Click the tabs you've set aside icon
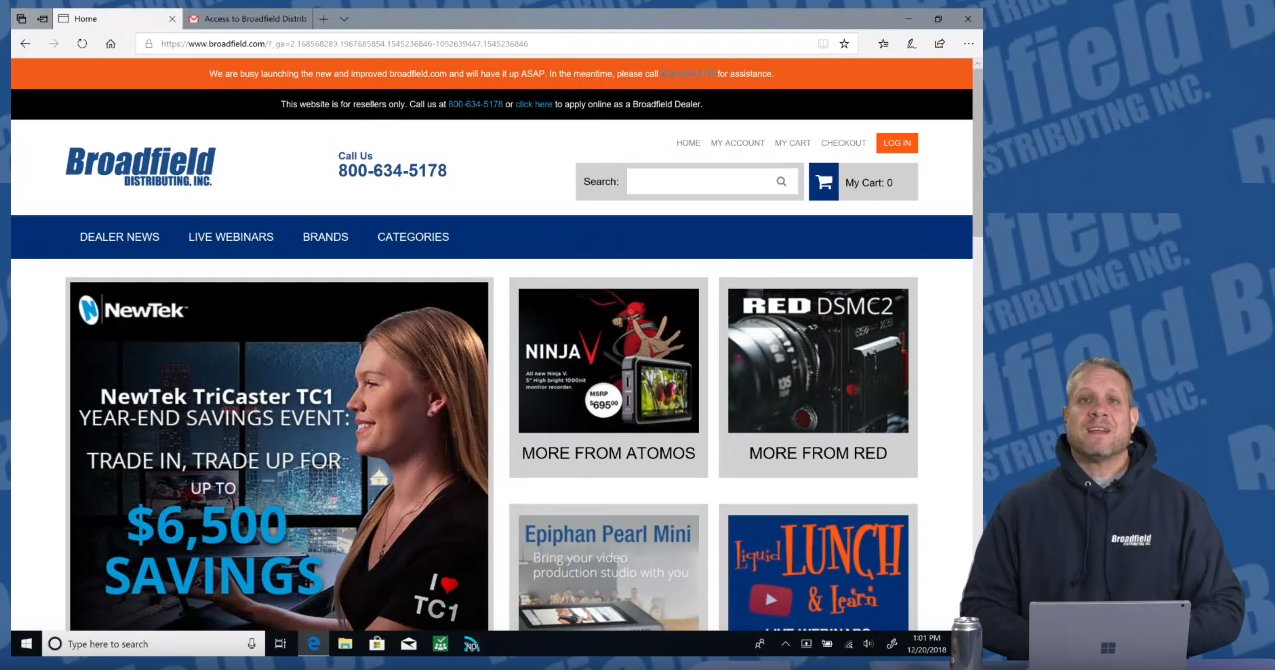 tap(22, 19)
